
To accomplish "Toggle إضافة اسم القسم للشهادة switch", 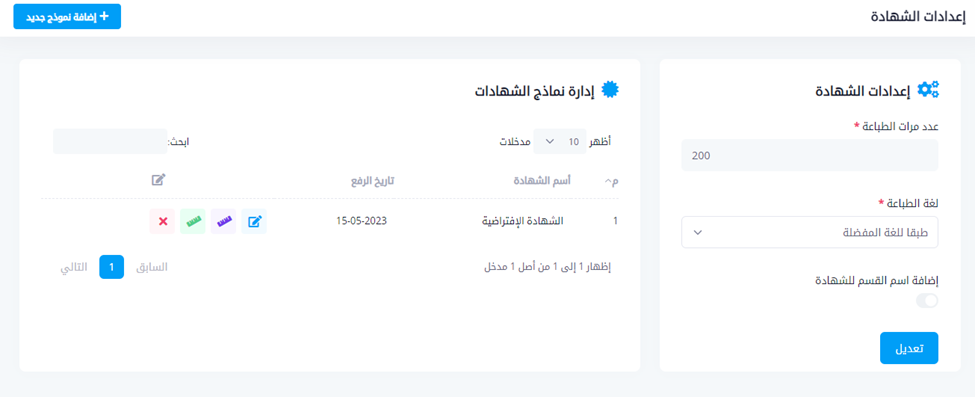I will point(928,301).
